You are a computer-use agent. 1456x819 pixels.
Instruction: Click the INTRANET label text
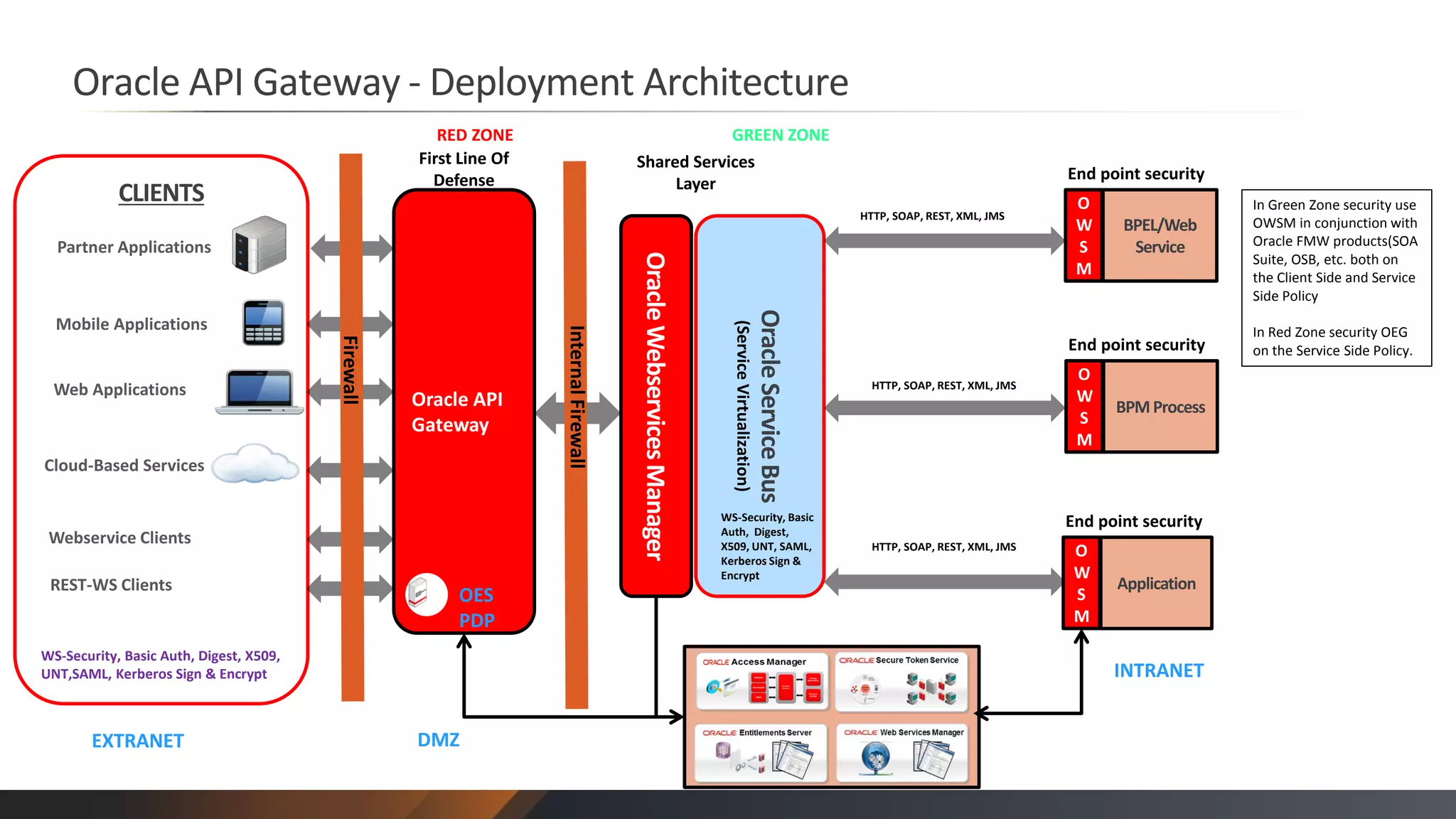pyautogui.click(x=1158, y=670)
